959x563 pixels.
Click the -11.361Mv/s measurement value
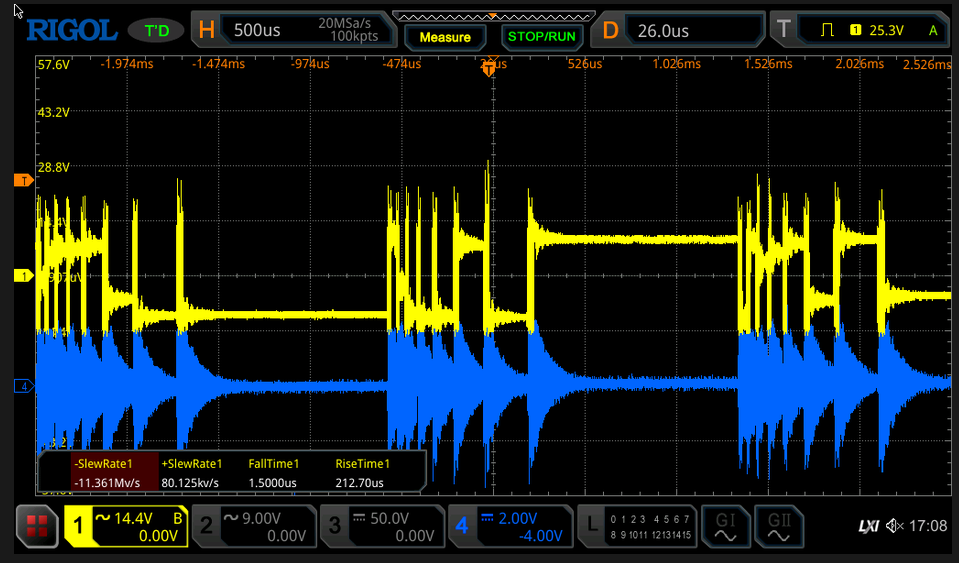coord(107,483)
